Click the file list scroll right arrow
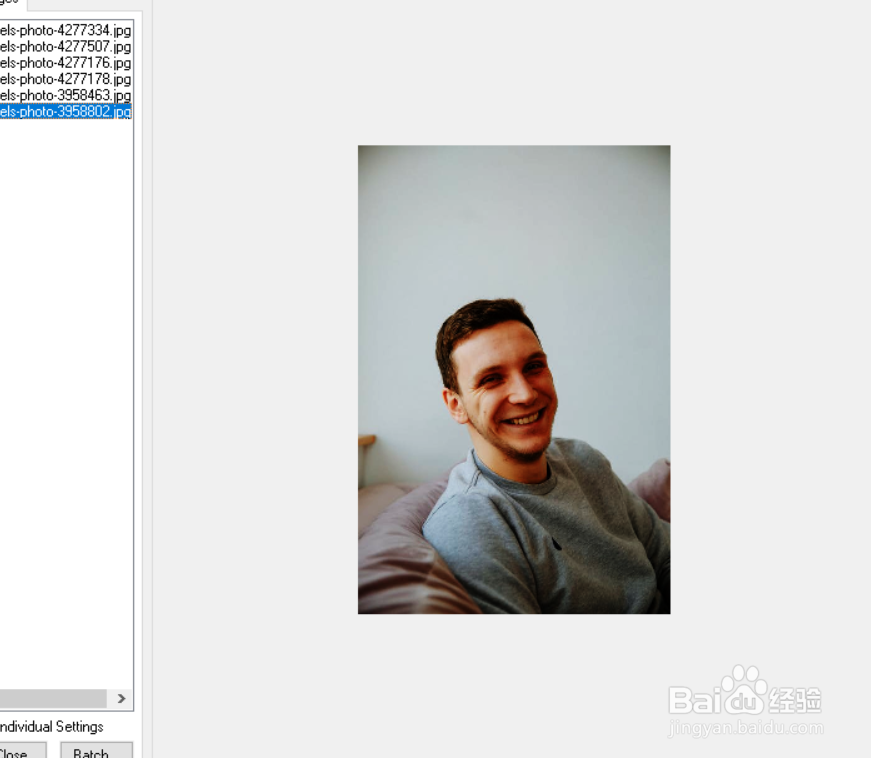This screenshot has height=758, width=871. [121, 699]
